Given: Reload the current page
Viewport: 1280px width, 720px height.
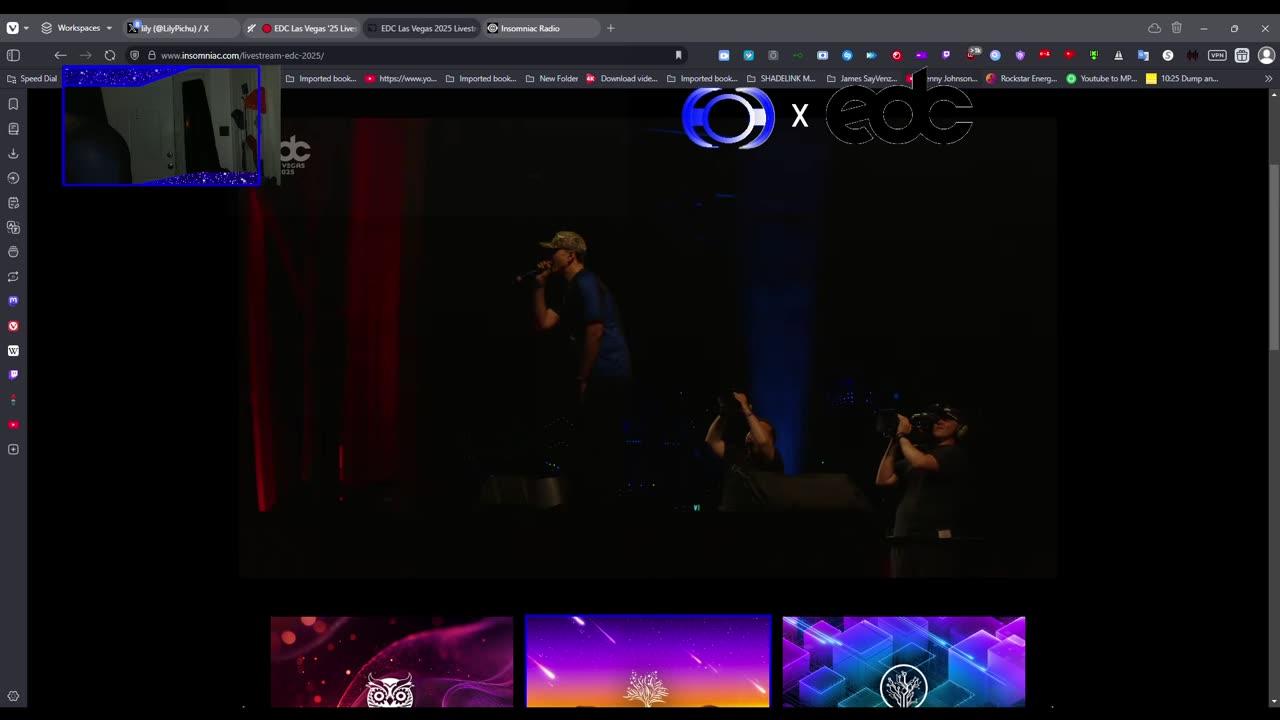Looking at the screenshot, I should [x=110, y=55].
